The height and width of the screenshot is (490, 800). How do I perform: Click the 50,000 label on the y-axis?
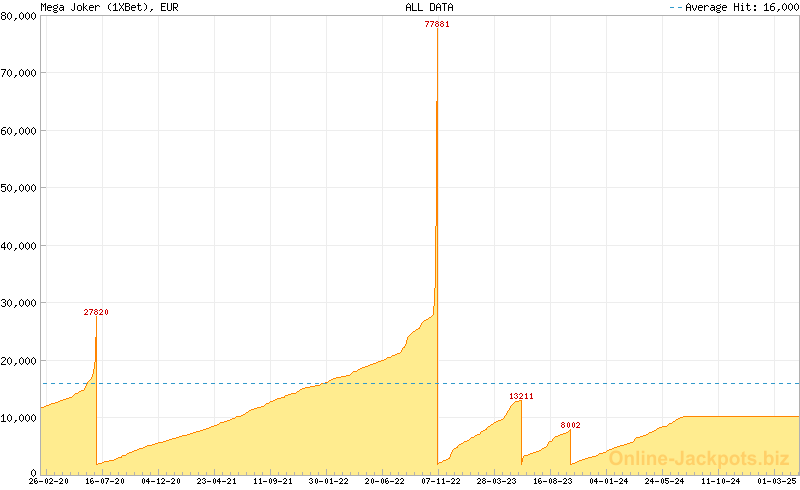tap(19, 187)
